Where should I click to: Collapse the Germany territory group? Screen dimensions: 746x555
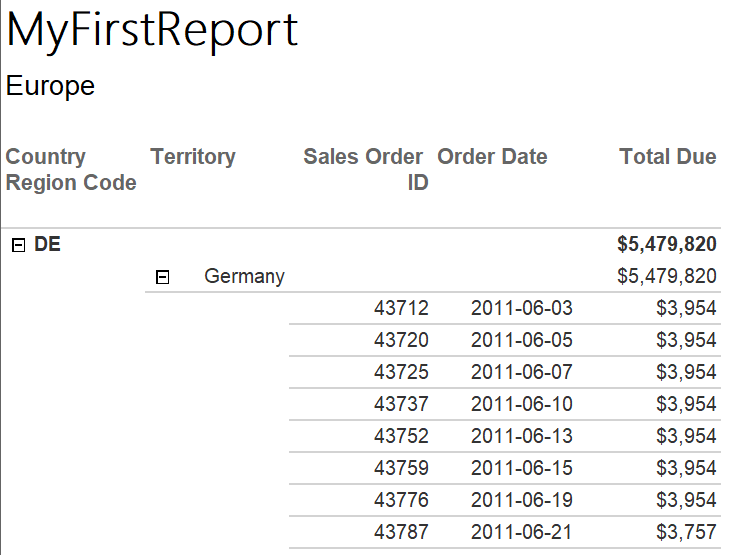(163, 277)
